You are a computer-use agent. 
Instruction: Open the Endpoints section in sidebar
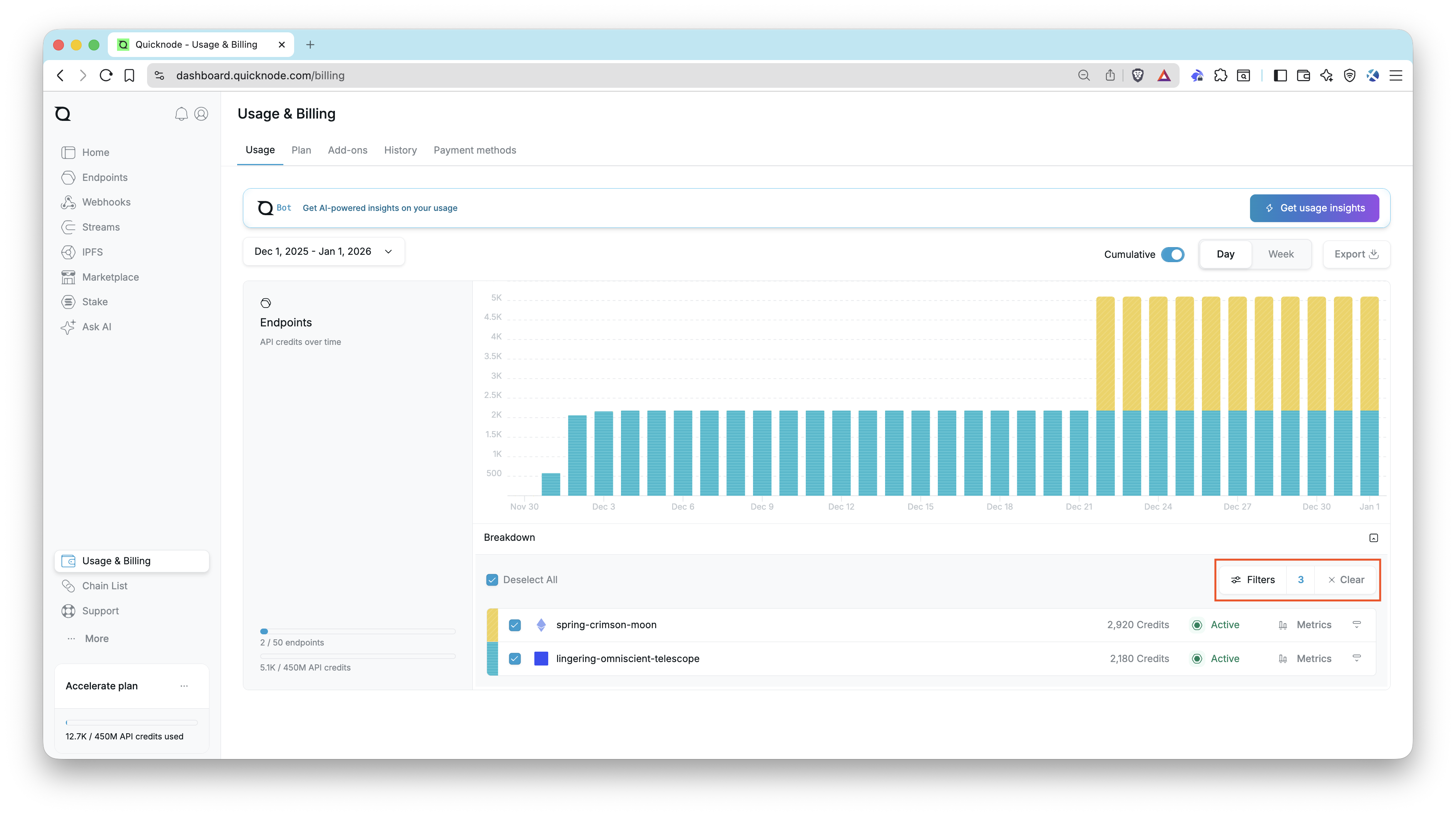(105, 177)
